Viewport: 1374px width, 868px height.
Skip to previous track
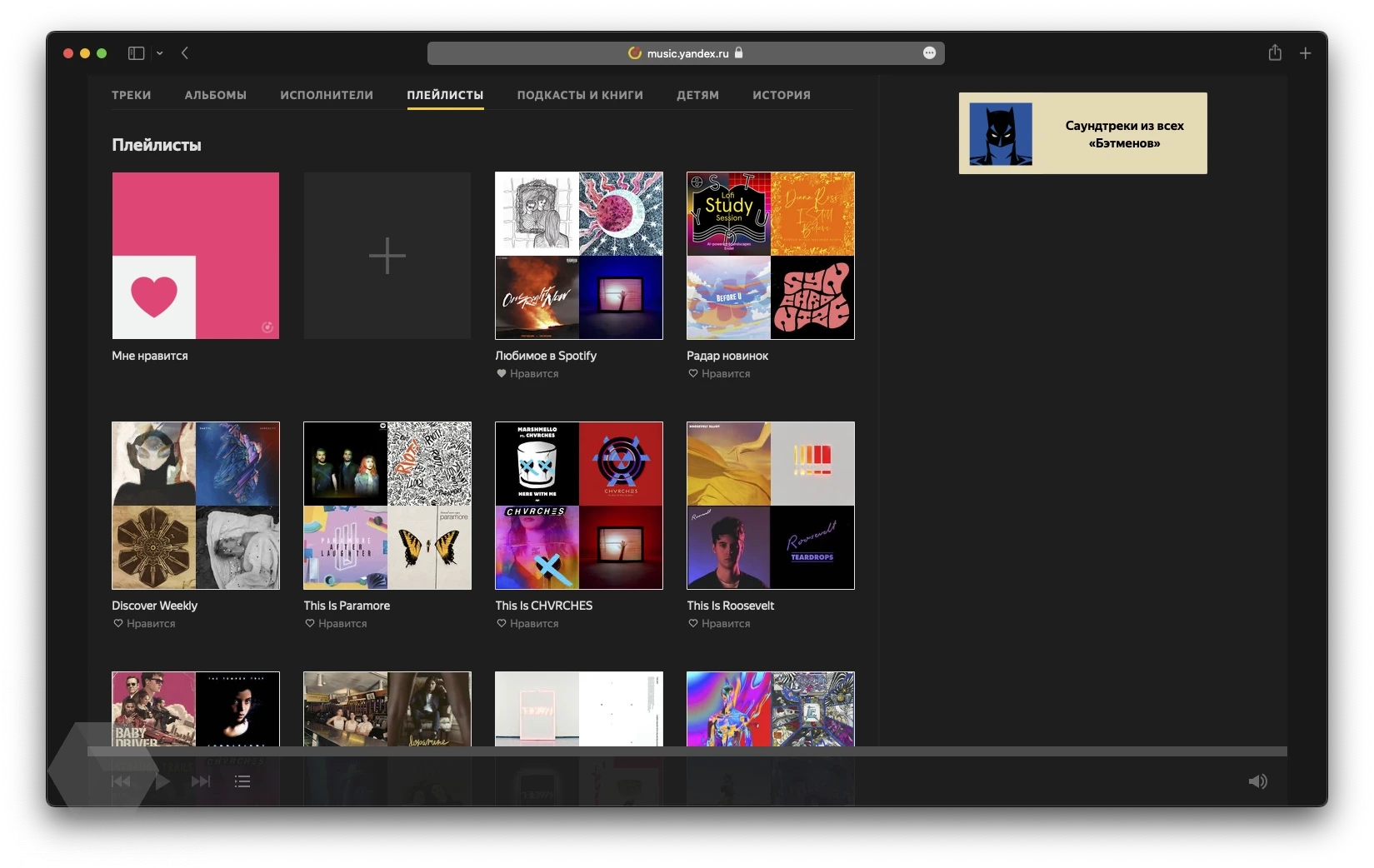(121, 781)
